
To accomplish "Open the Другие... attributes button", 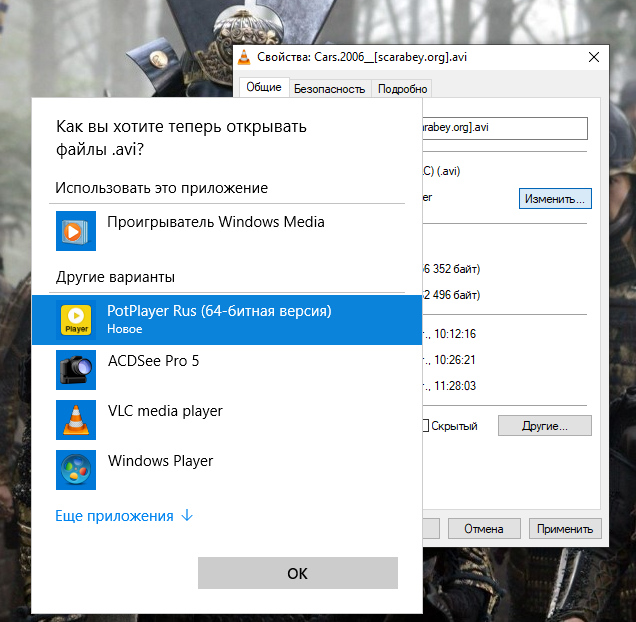I will click(x=544, y=426).
